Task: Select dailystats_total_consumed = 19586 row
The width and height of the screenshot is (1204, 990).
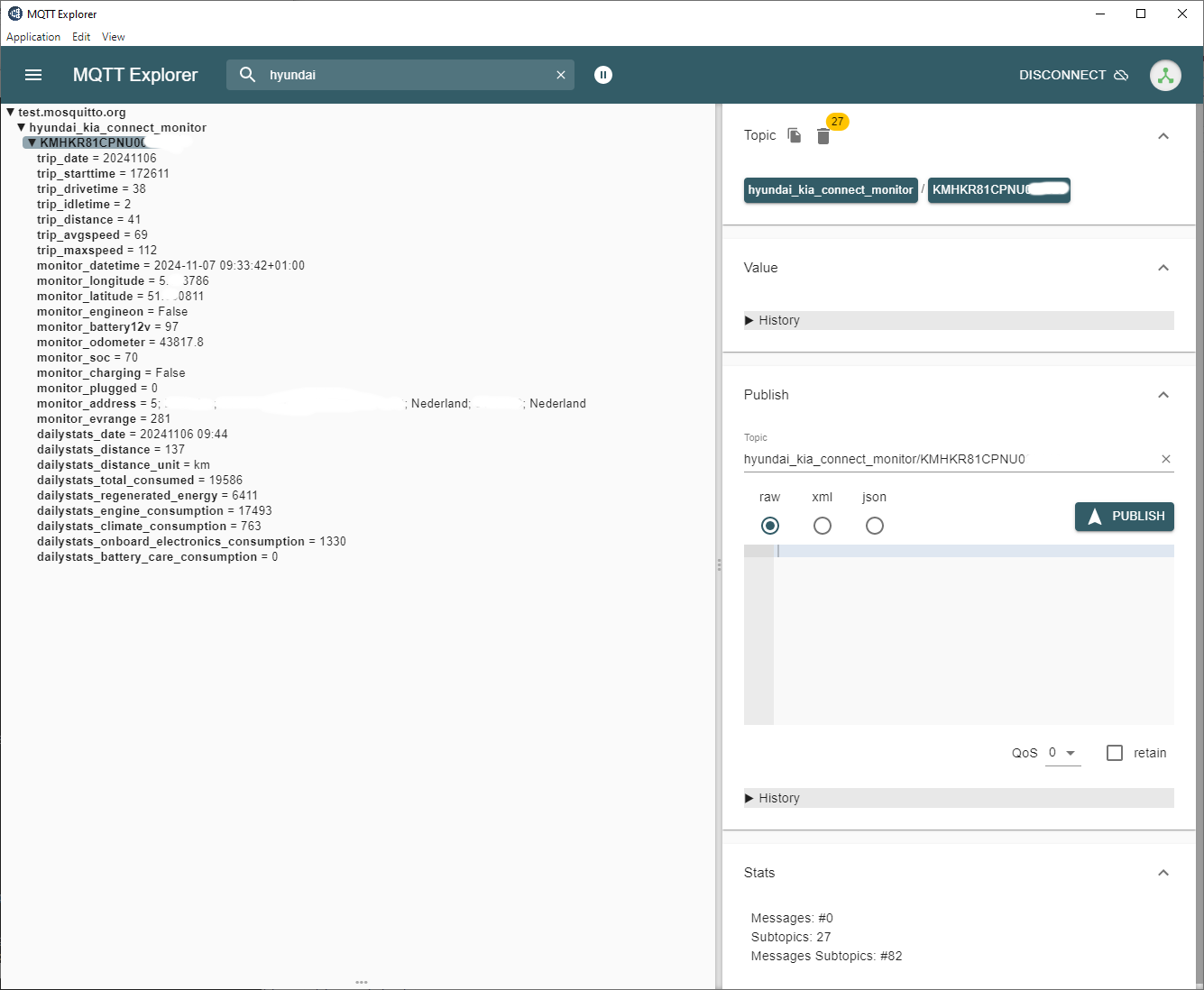Action: (x=140, y=481)
